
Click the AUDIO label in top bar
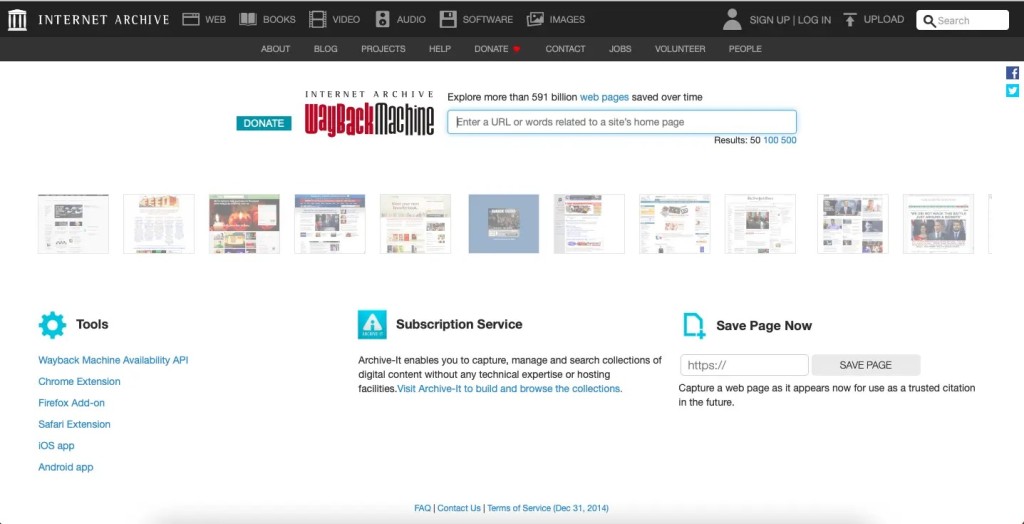coord(411,20)
